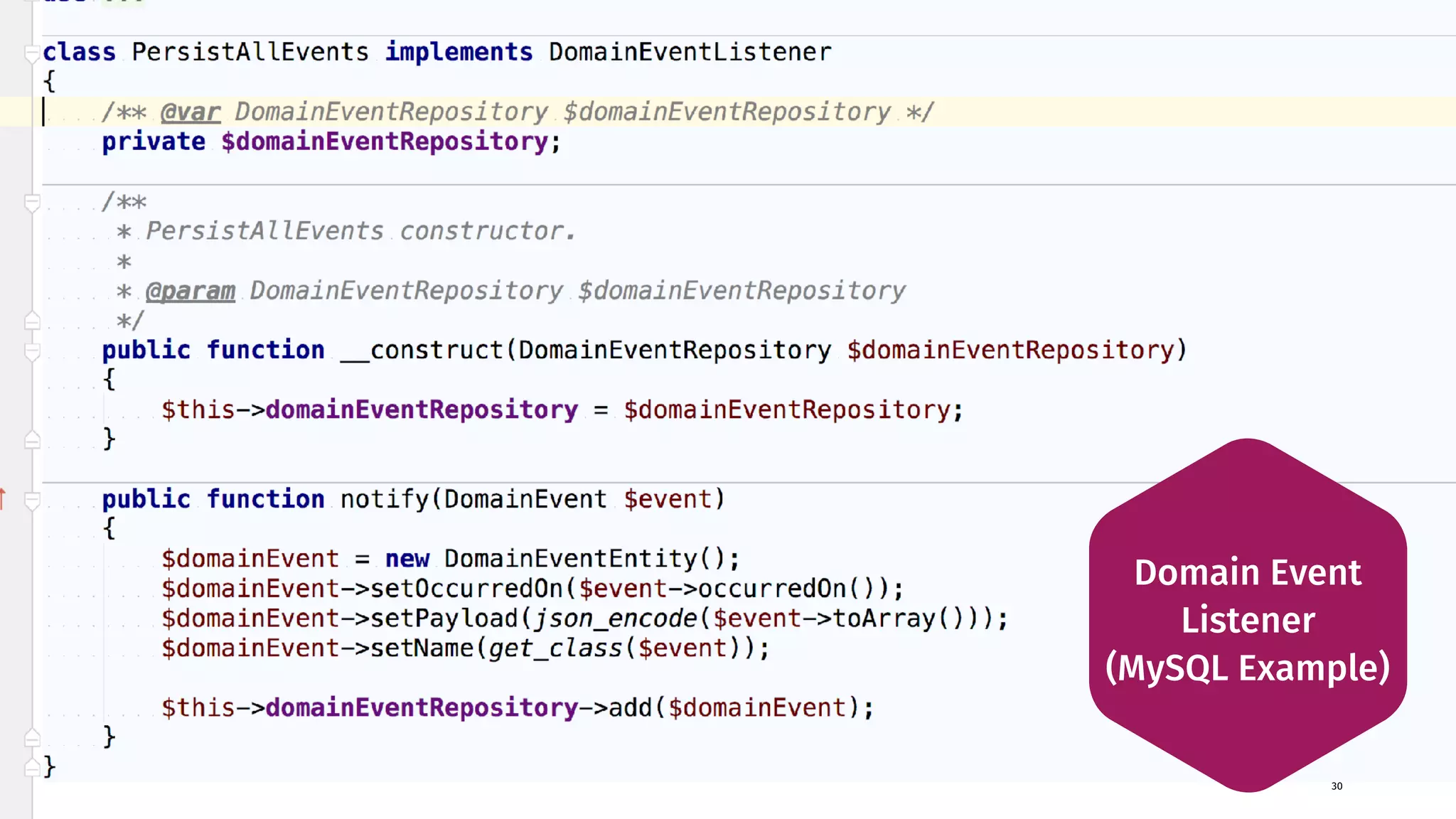Click the $event parameter in notify signature
1456x819 pixels.
pyautogui.click(x=668, y=499)
